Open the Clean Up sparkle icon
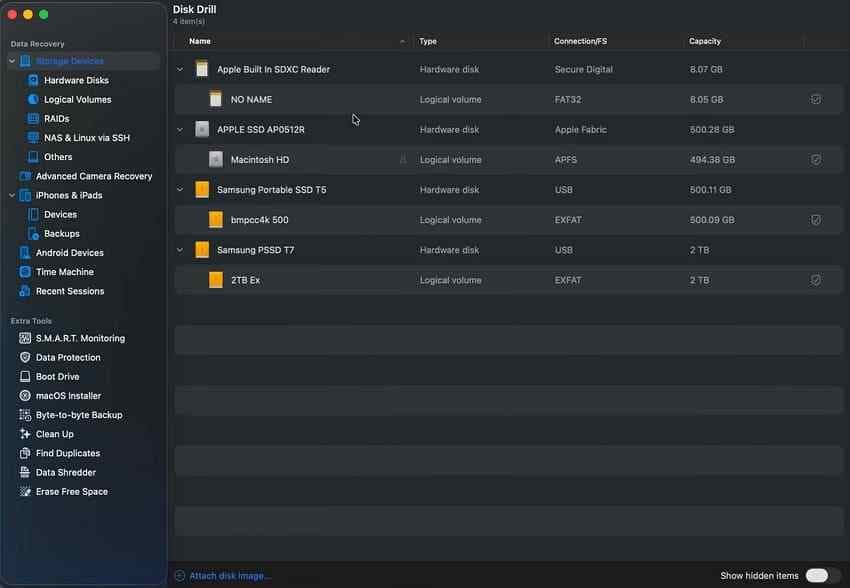Viewport: 850px width, 588px height. 25,434
